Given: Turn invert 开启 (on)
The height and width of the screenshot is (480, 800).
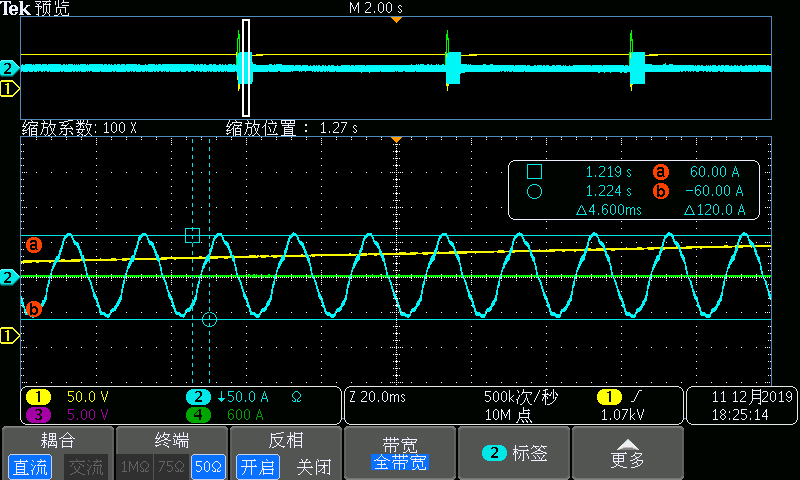Looking at the screenshot, I should [257, 466].
